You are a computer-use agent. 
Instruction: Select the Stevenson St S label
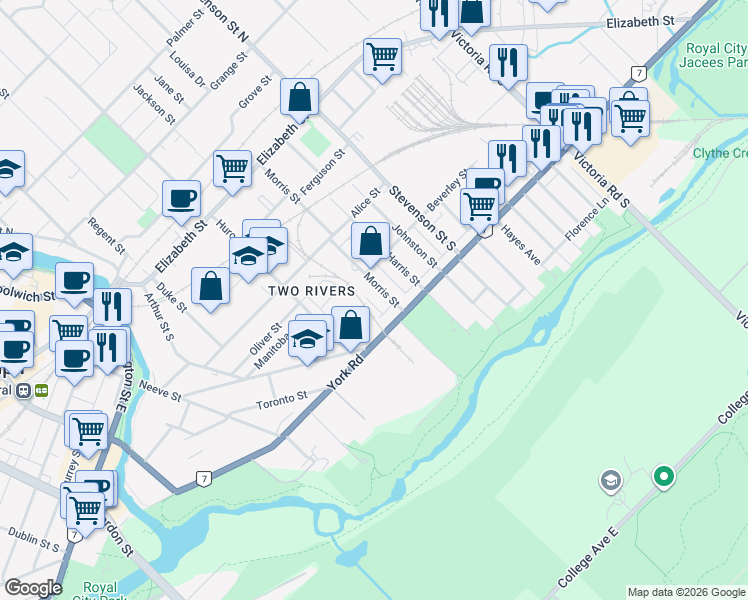click(422, 218)
